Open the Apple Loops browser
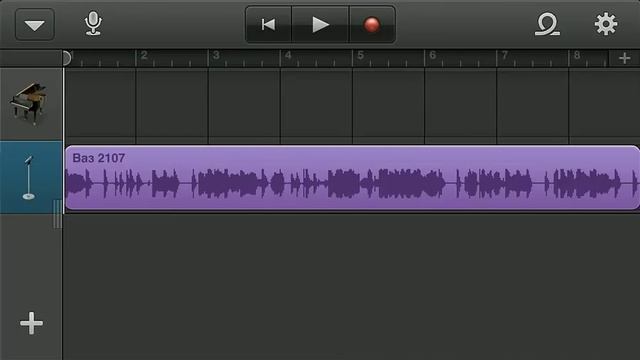This screenshot has height=360, width=640. point(547,24)
